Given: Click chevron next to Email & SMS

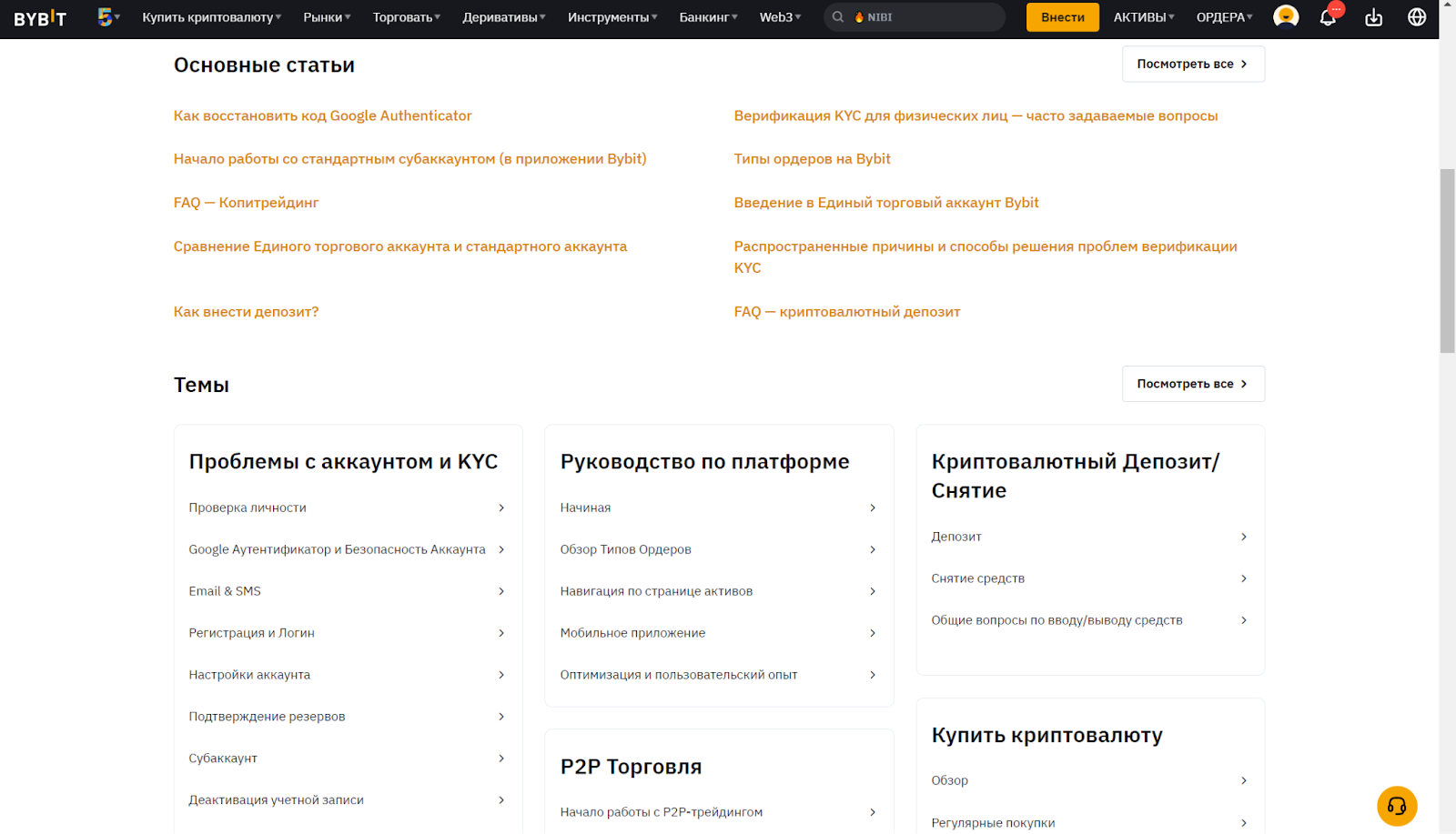Looking at the screenshot, I should click(501, 591).
